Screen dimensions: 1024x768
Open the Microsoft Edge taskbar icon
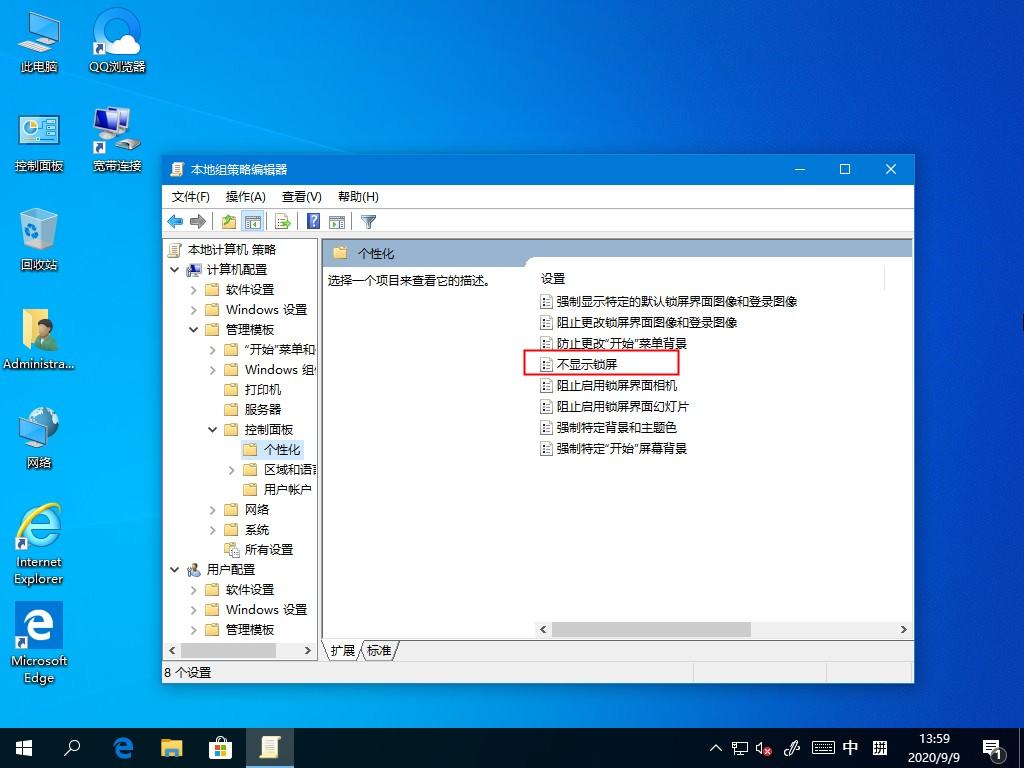pos(123,747)
